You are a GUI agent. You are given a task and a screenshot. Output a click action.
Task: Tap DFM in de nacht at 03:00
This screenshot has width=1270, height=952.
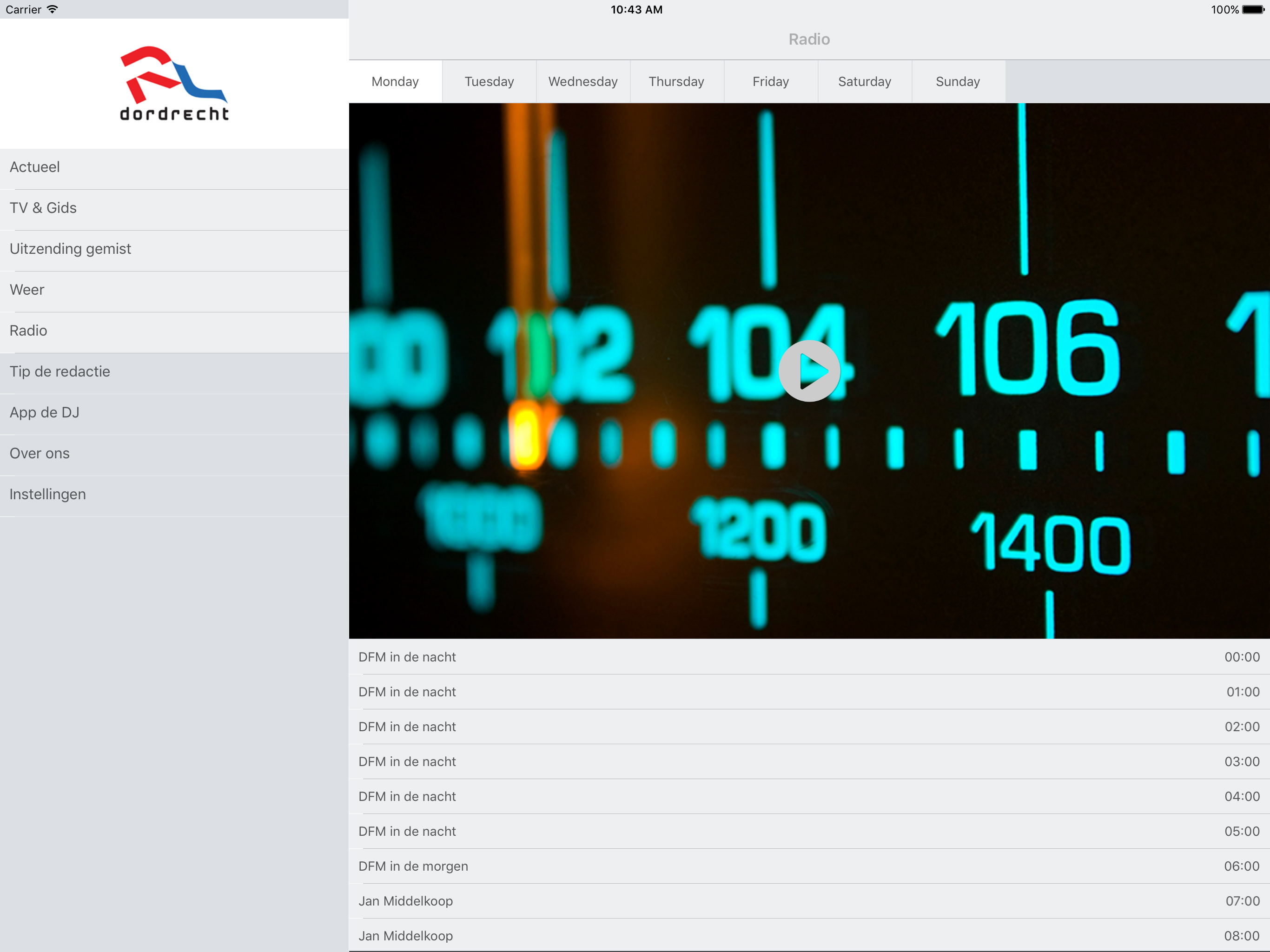[809, 761]
